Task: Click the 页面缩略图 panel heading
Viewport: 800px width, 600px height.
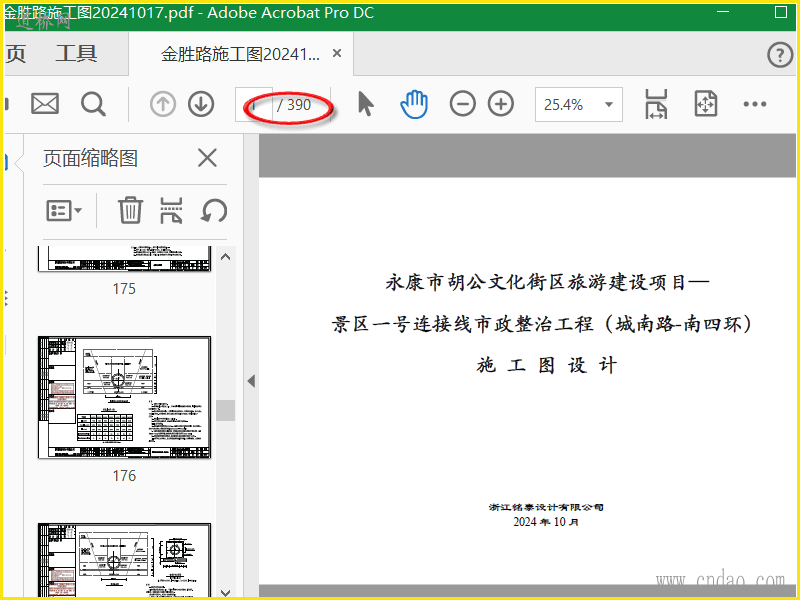Action: point(90,158)
